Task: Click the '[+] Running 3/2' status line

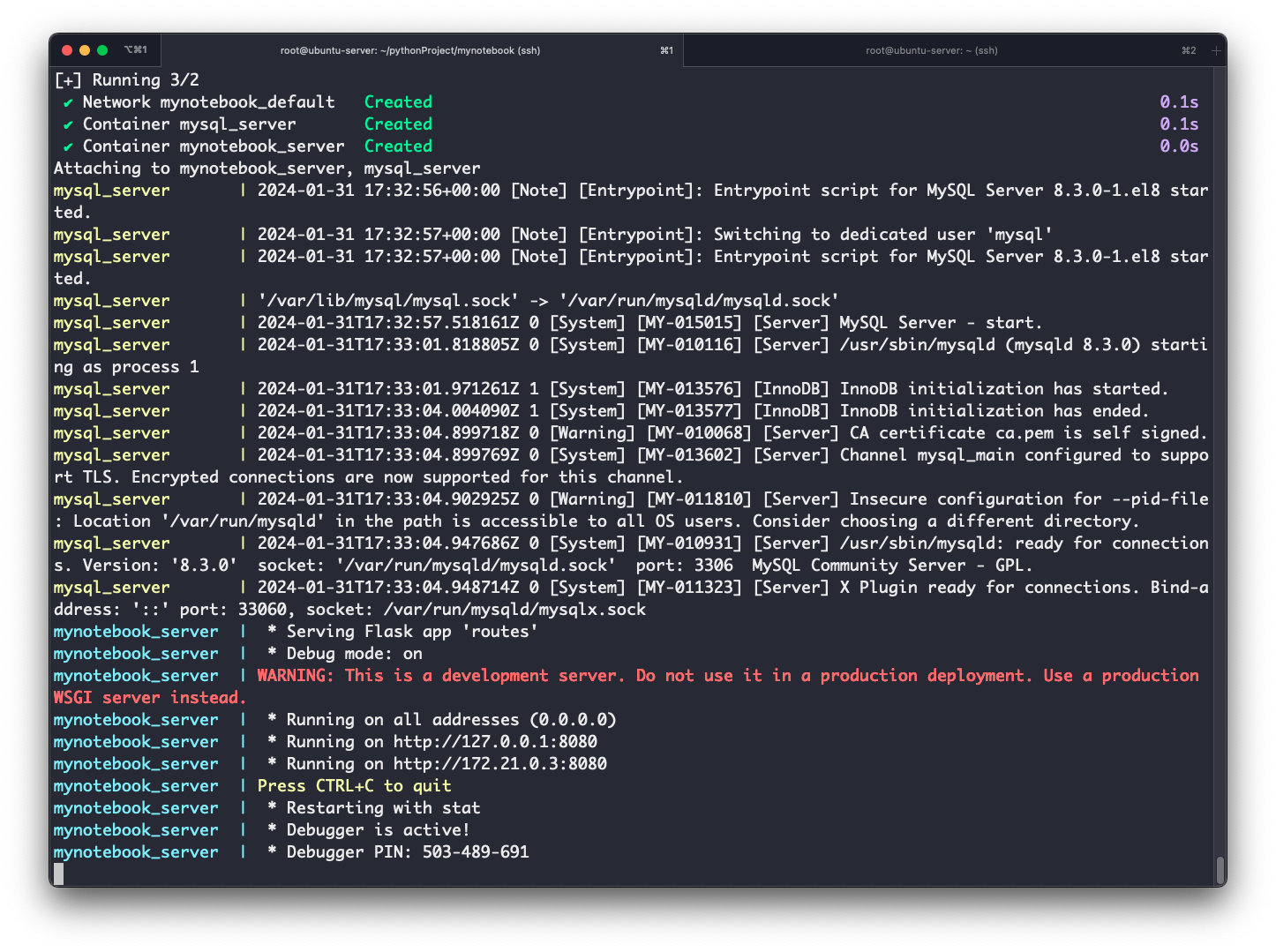Action: click(126, 80)
